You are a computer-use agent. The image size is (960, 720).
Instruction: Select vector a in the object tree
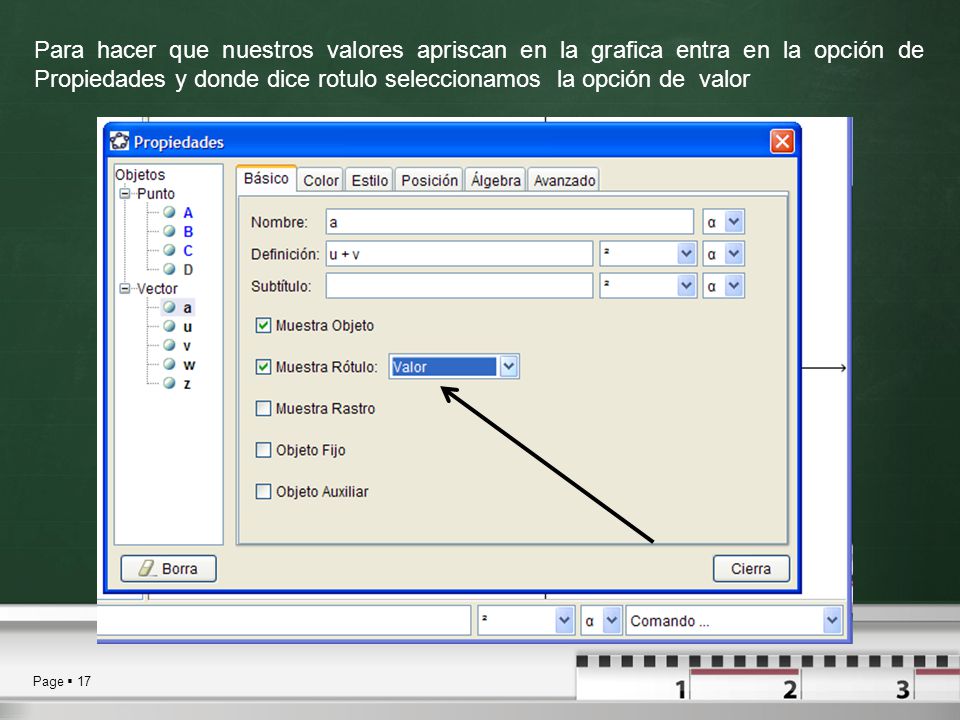[x=187, y=307]
